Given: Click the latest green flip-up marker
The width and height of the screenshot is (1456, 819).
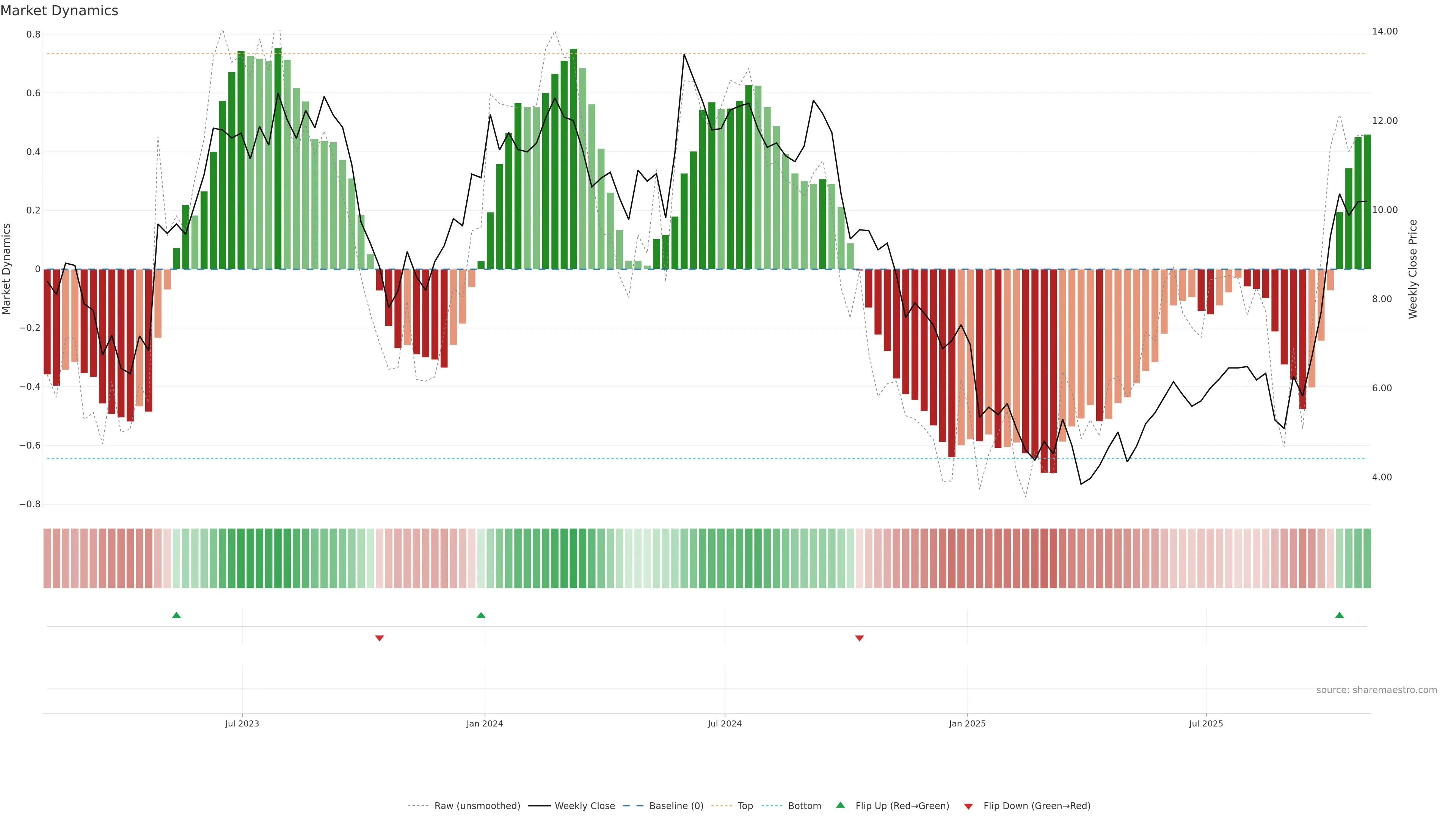Looking at the screenshot, I should tap(1339, 615).
